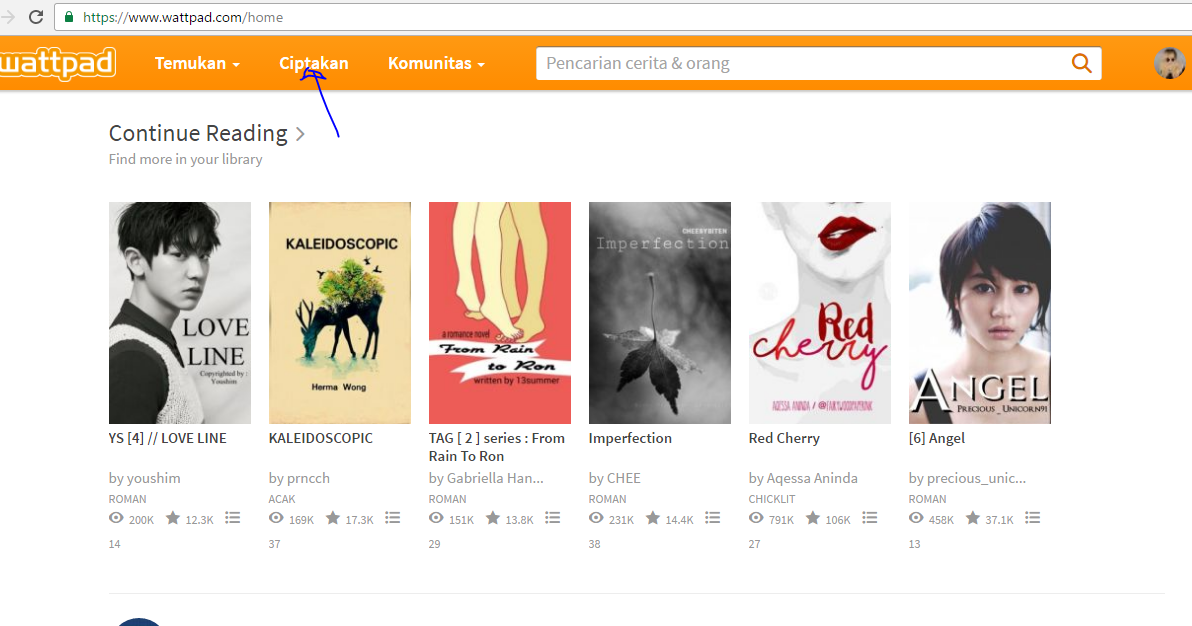Click the star votes icon under KALEIDOSCOPIC
Viewport: 1192px width, 626px height.
[331, 518]
